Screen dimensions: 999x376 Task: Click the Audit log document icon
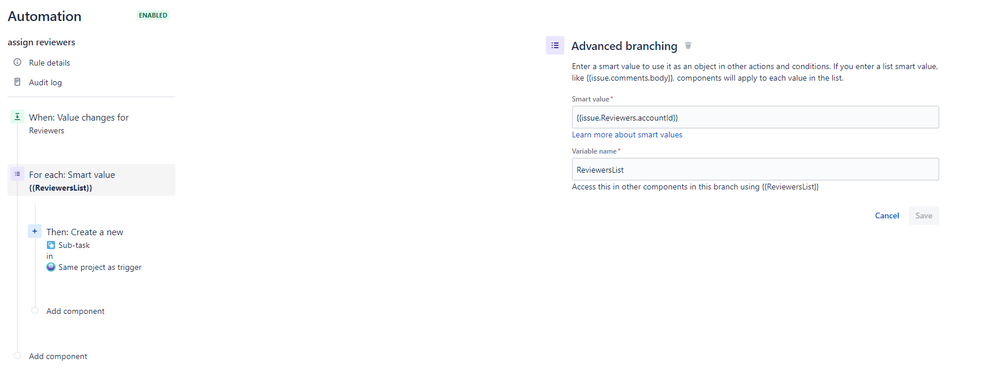click(x=17, y=82)
